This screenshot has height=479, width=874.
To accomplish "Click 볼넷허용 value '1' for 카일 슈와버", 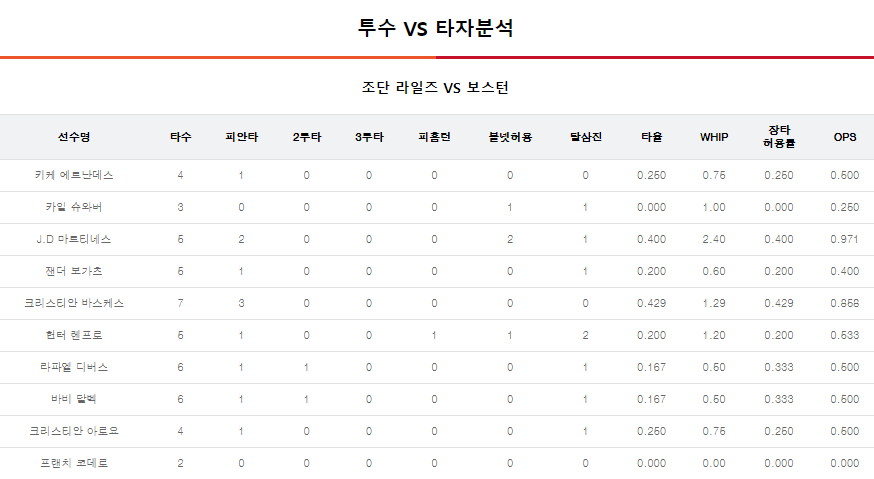I will coord(510,207).
